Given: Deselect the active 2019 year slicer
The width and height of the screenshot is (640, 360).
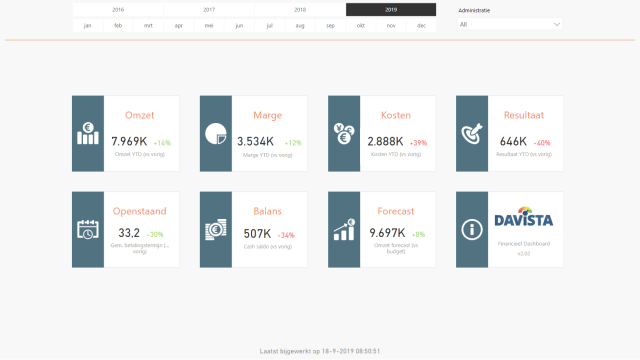Looking at the screenshot, I should pos(391,9).
